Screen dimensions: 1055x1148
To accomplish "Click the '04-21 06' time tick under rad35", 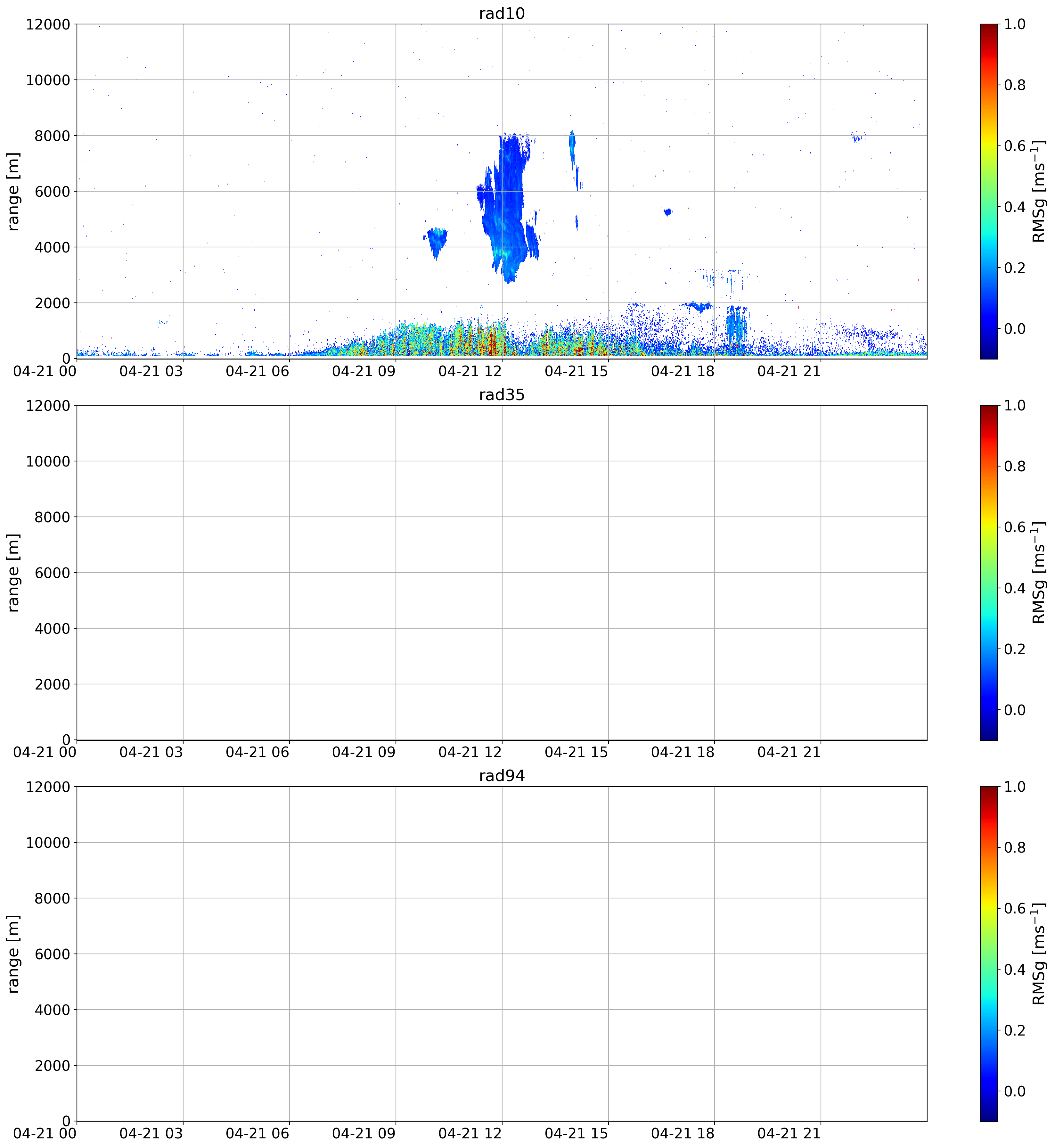I will point(258,753).
